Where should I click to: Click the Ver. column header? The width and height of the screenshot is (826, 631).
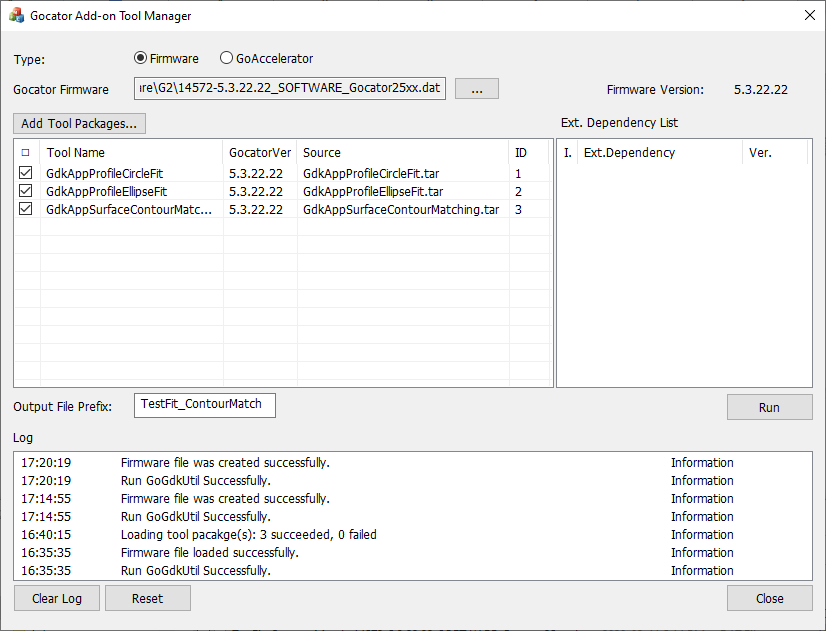coord(775,153)
